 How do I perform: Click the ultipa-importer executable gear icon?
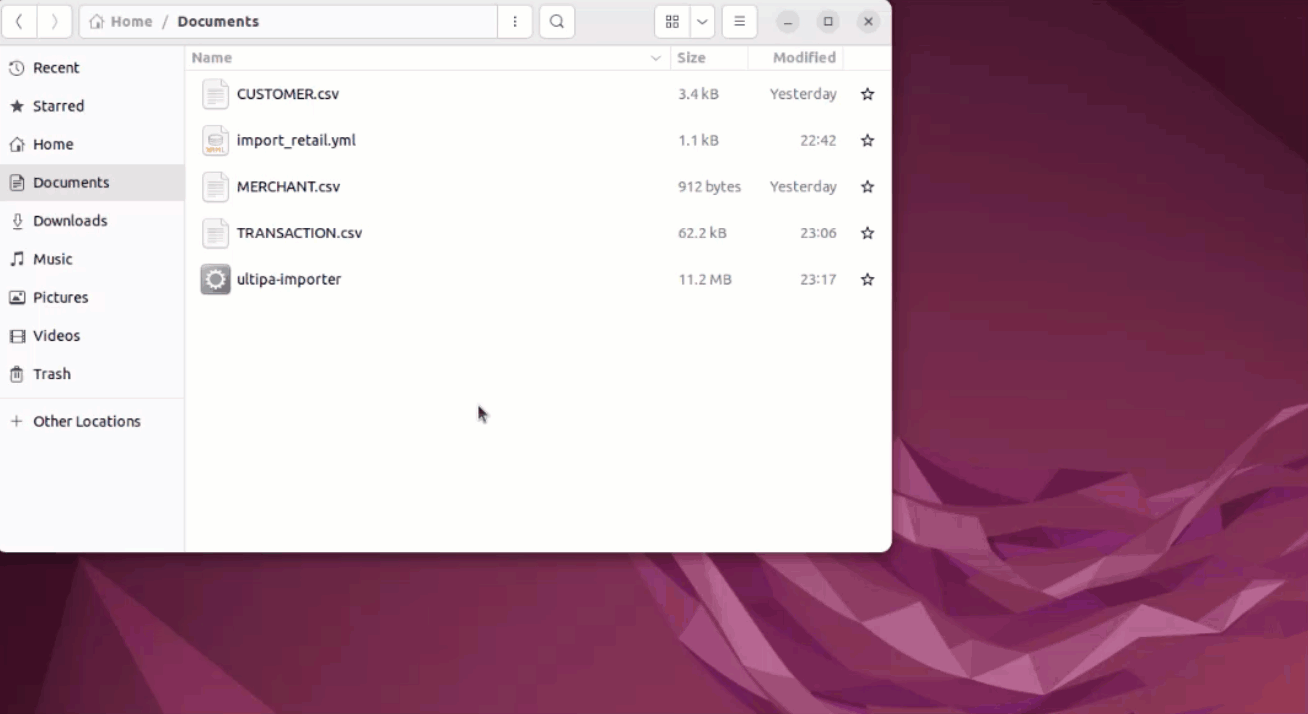click(x=215, y=279)
